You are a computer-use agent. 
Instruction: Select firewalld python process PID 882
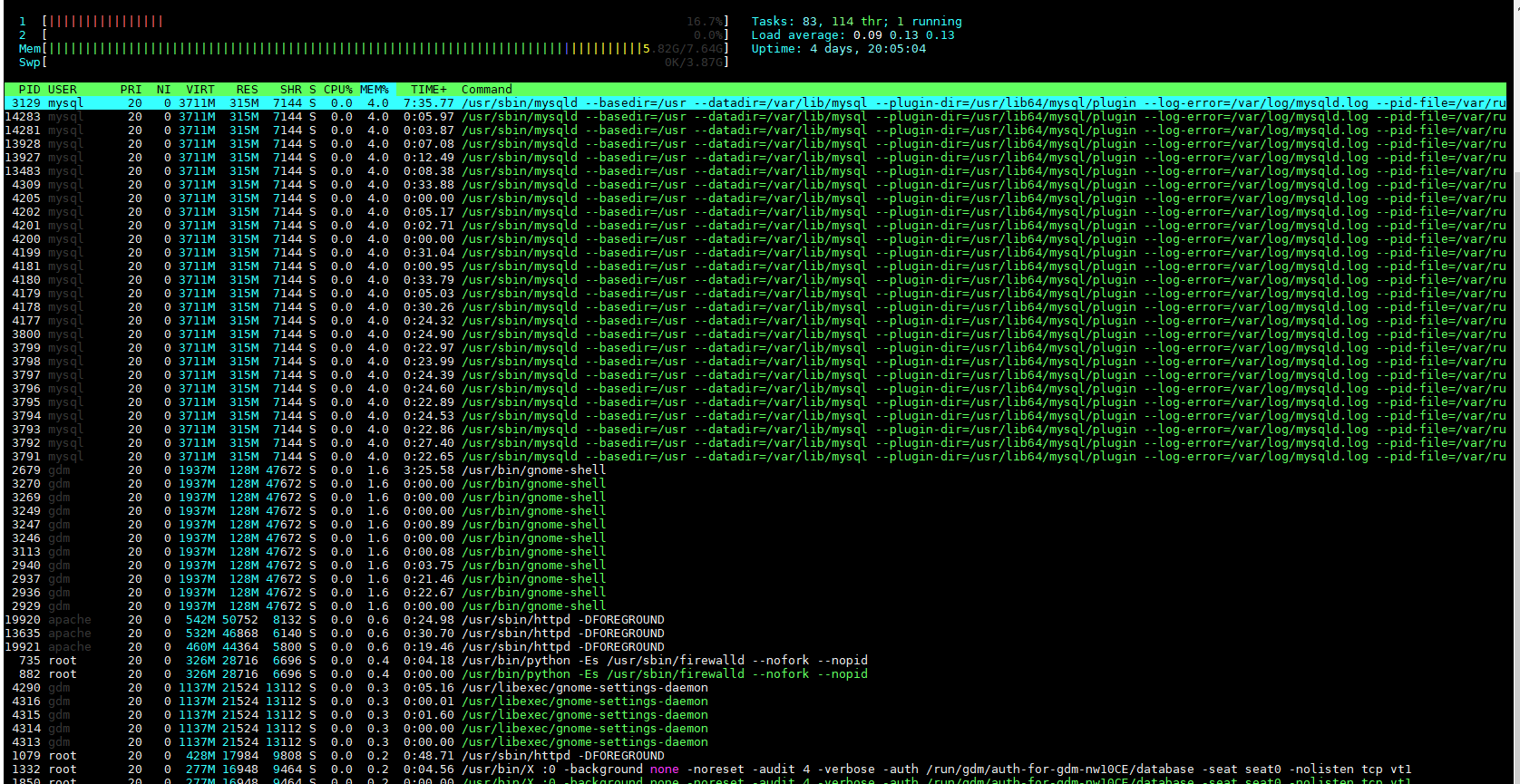[x=755, y=674]
